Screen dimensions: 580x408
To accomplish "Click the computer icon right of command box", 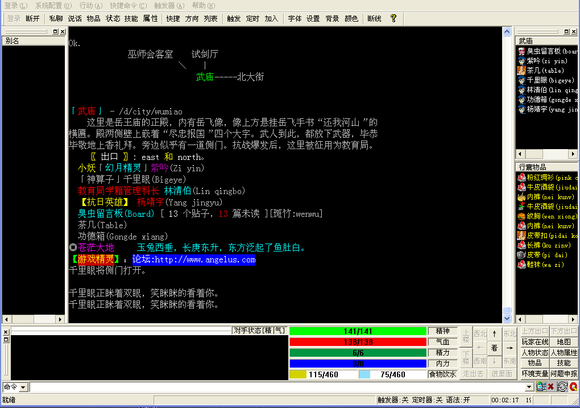I will [541, 387].
